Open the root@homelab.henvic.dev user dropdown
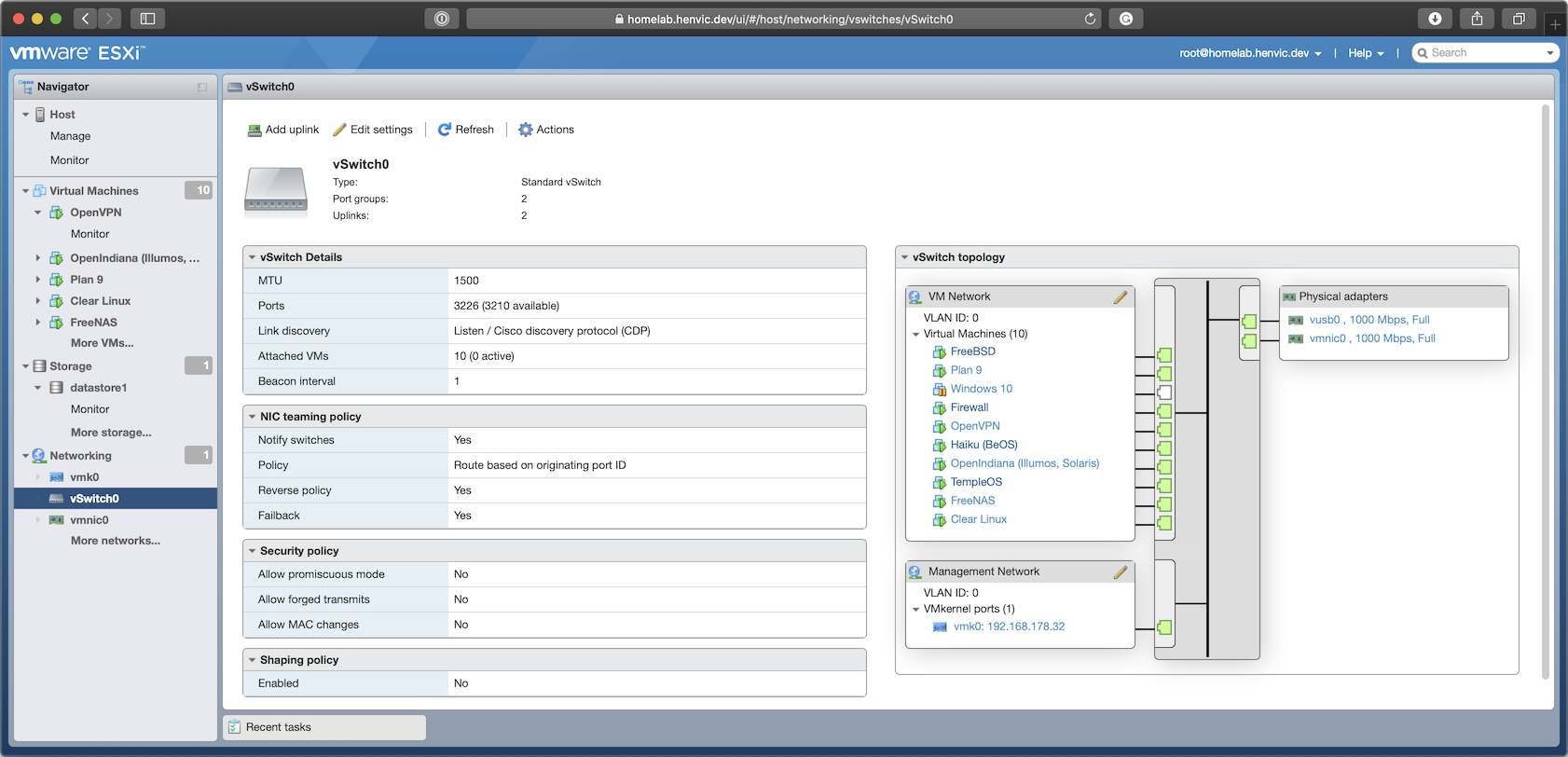Screen dimensions: 1568x757 (x=1250, y=53)
